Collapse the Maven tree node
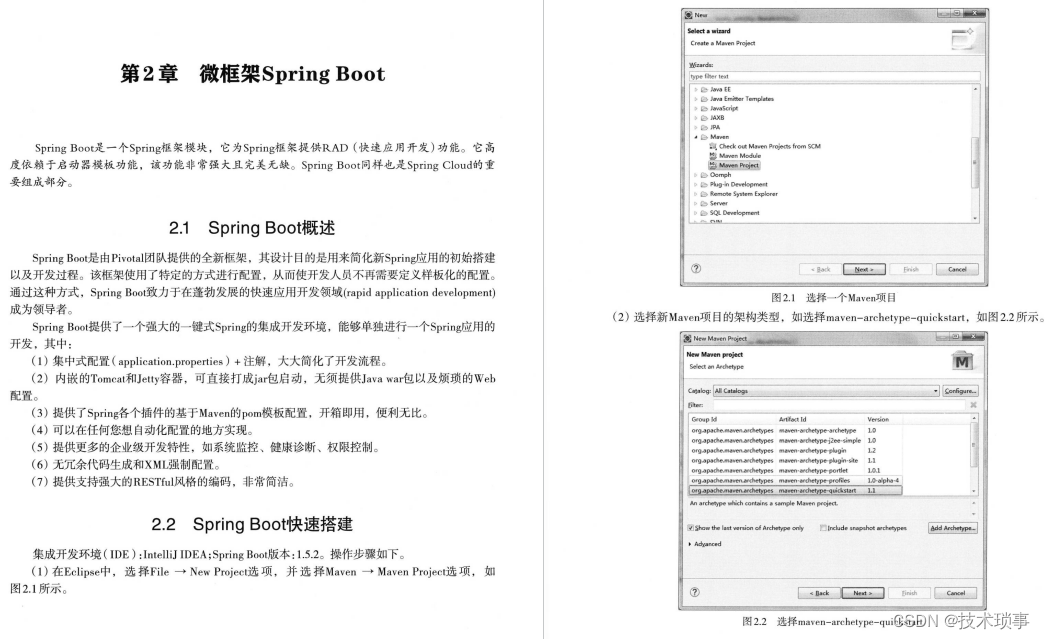The image size is (1045, 639). [694, 137]
